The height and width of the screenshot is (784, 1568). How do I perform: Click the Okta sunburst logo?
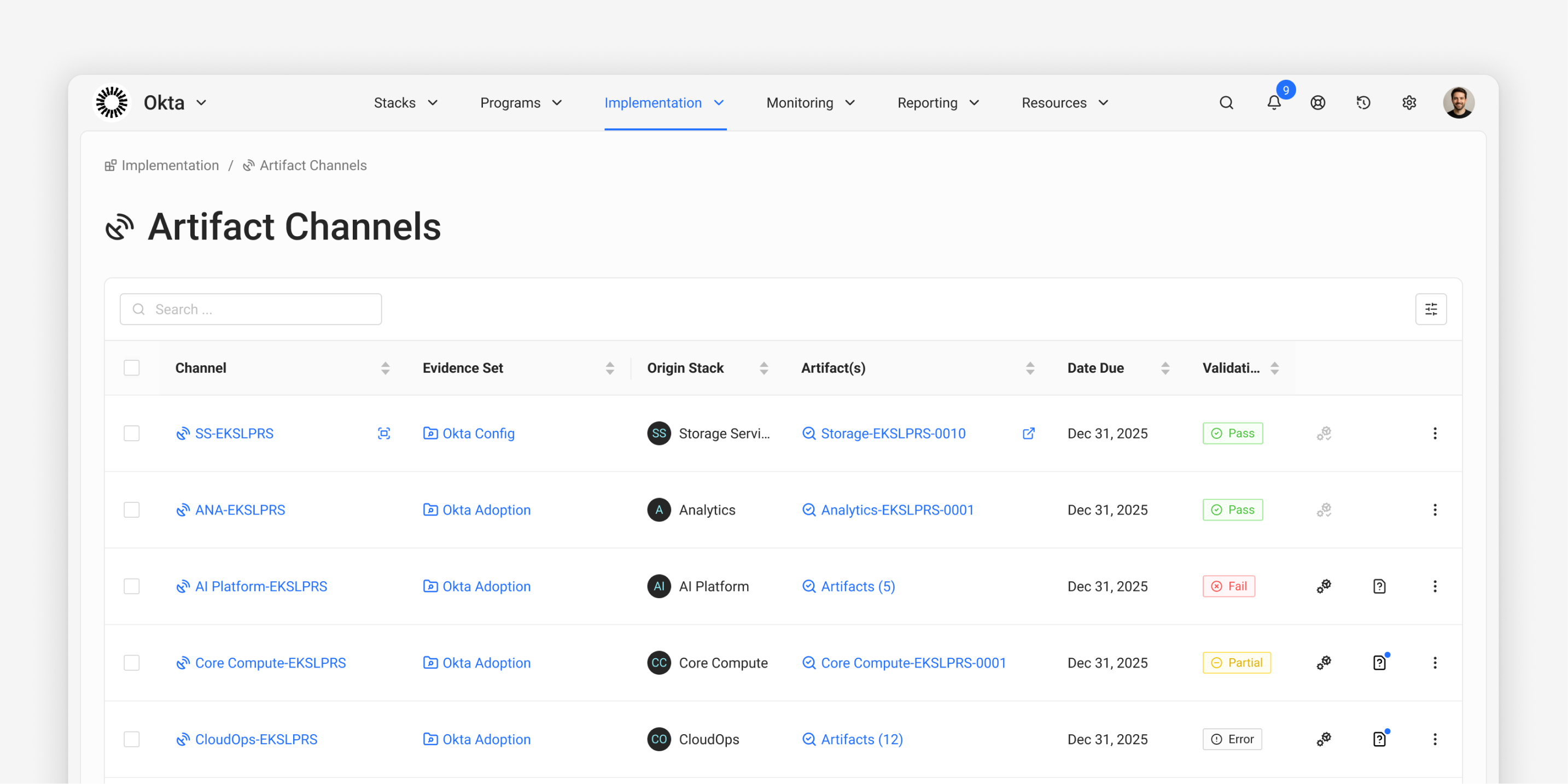[112, 102]
